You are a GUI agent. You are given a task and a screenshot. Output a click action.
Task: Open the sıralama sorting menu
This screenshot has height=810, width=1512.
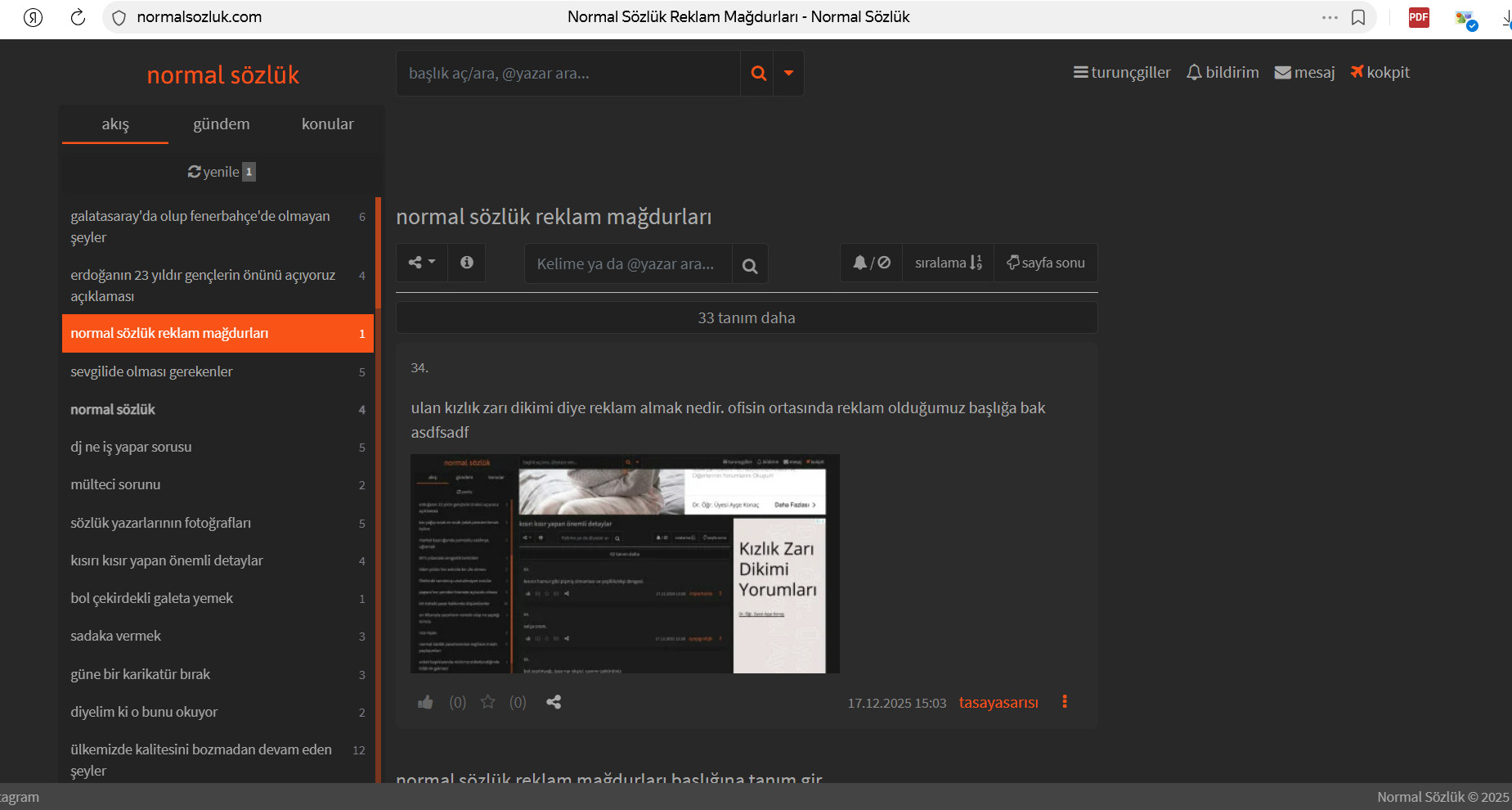948,263
